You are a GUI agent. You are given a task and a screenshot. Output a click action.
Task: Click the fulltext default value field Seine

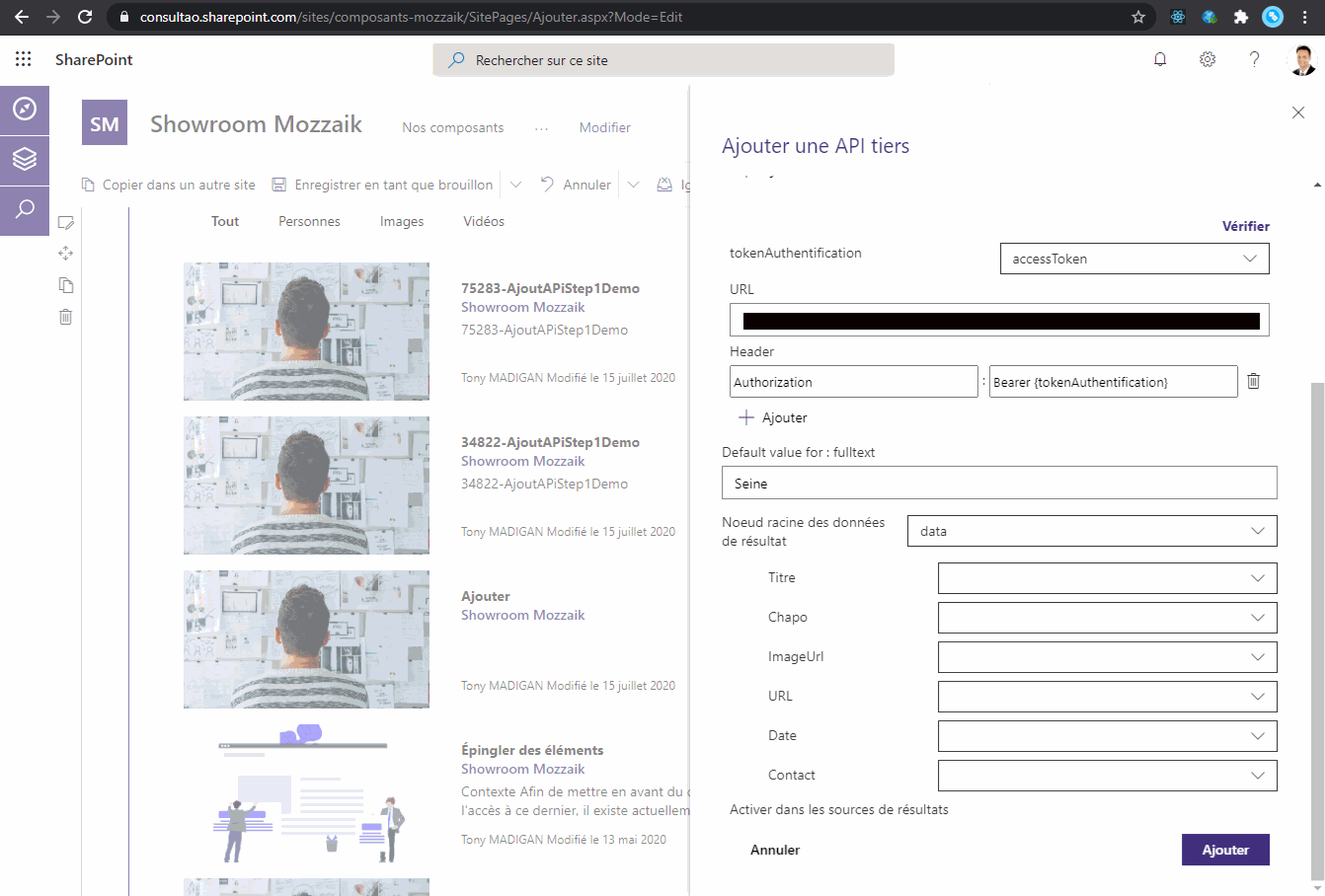(999, 484)
